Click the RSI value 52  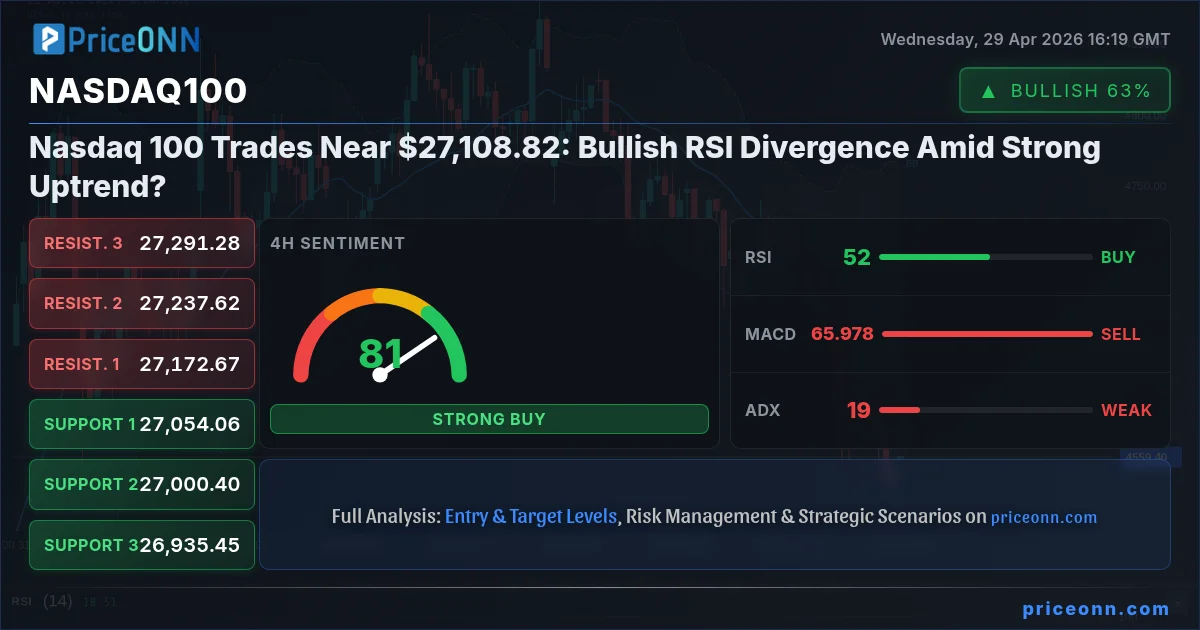pos(857,257)
